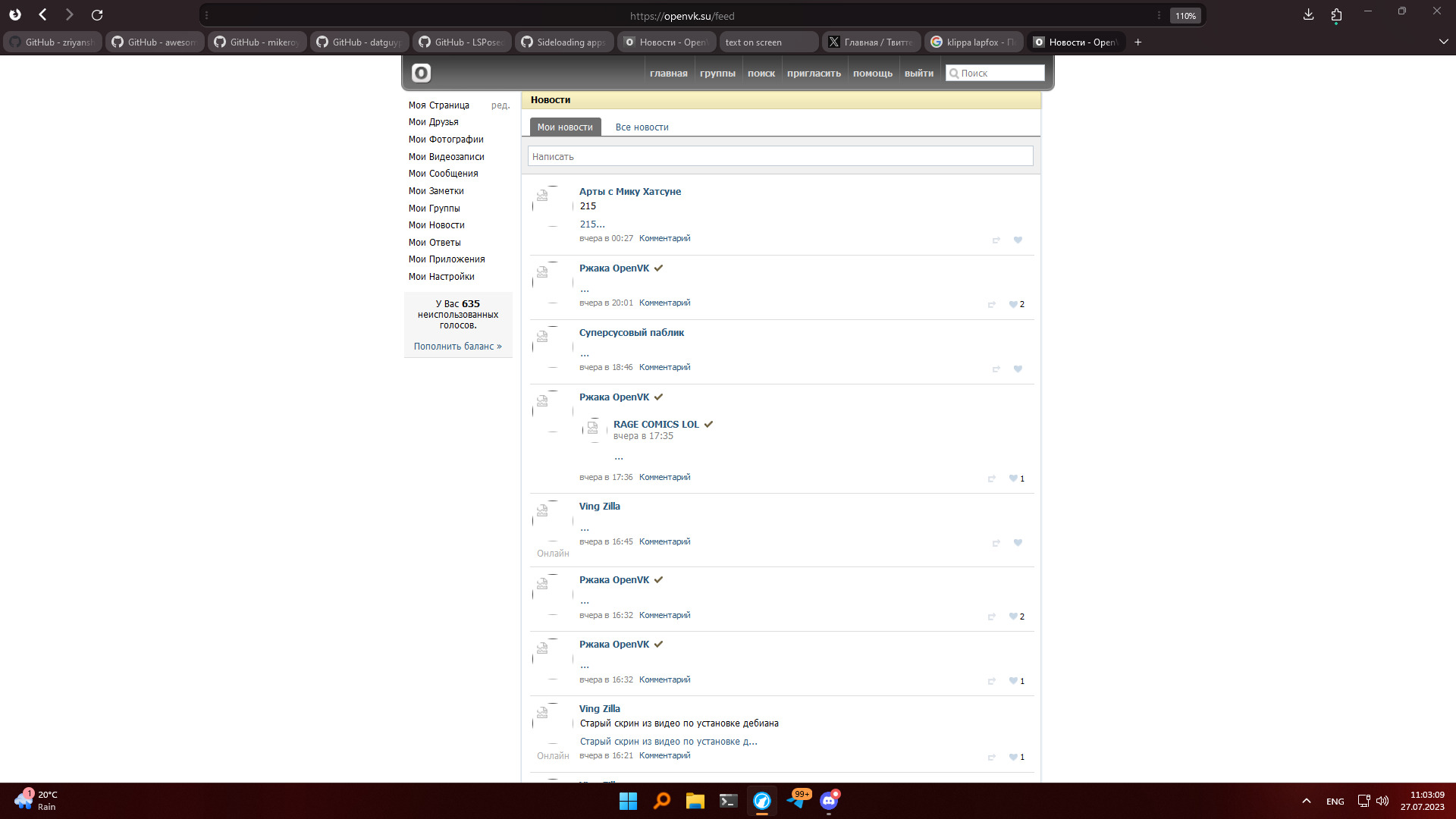The width and height of the screenshot is (1456, 819).
Task: Click the Написать post input field
Action: (780, 156)
